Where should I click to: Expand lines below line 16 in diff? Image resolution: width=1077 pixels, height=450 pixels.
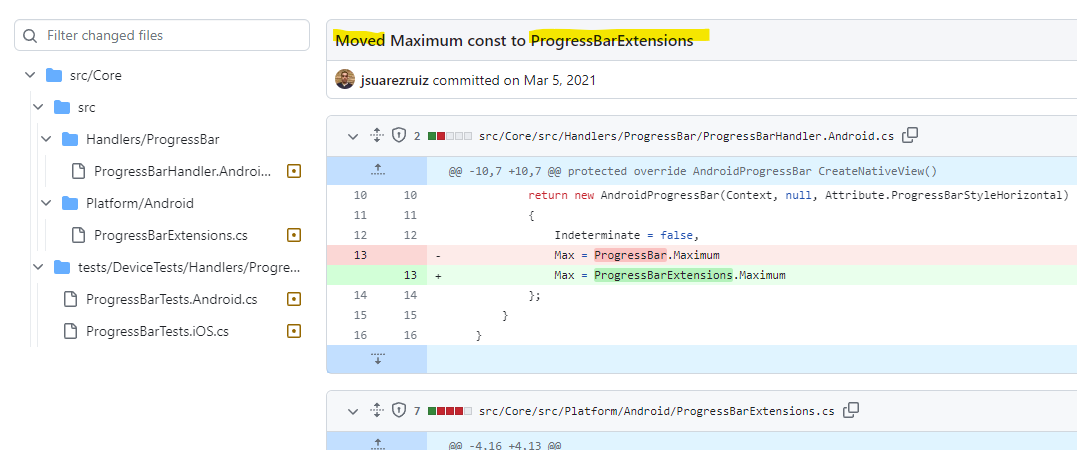point(377,358)
